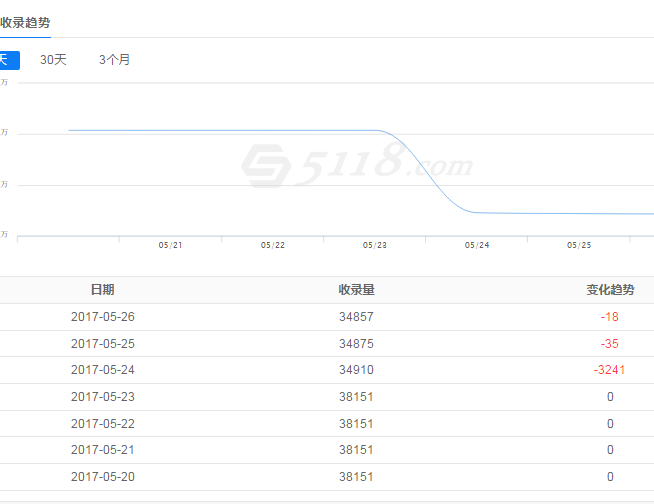Click the active 天 range button
This screenshot has height=504, width=654.
8,60
